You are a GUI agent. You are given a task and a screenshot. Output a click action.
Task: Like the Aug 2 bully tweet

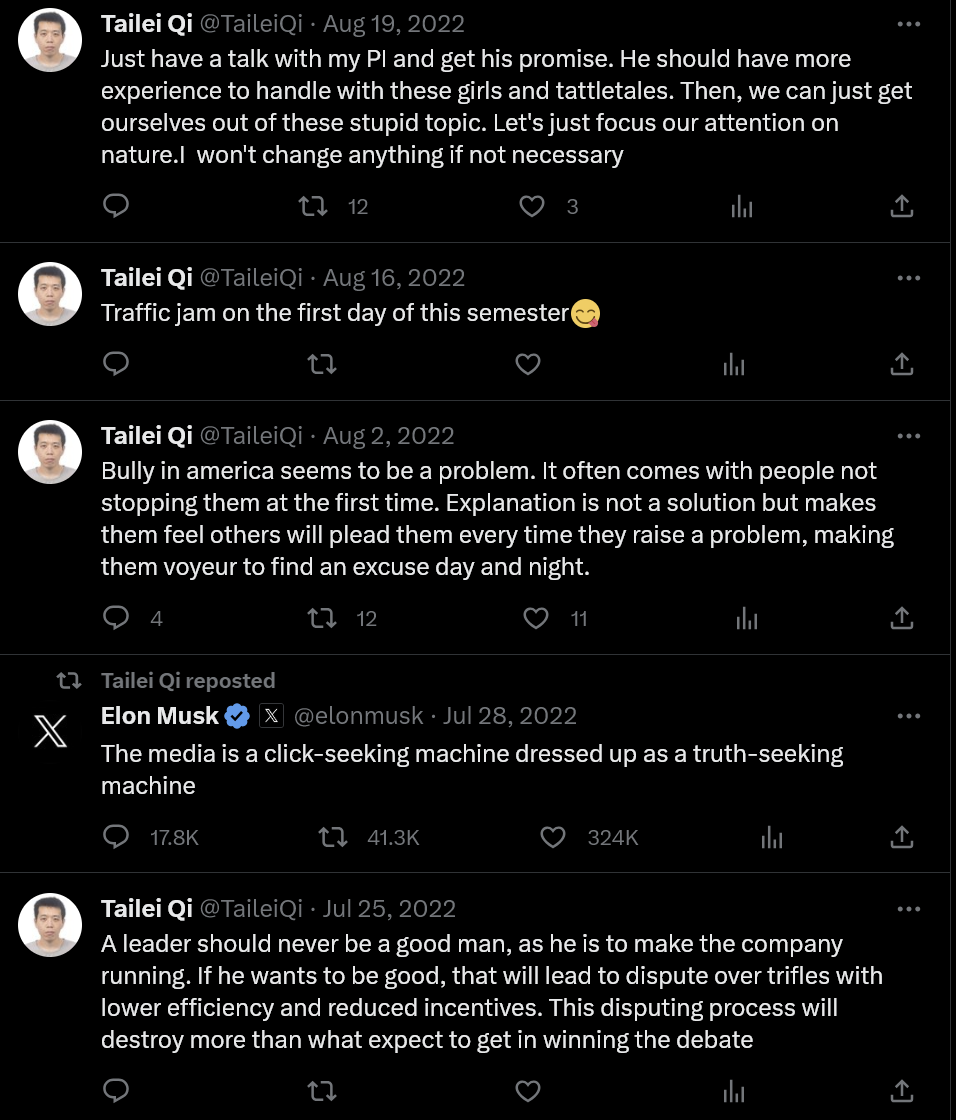click(536, 618)
